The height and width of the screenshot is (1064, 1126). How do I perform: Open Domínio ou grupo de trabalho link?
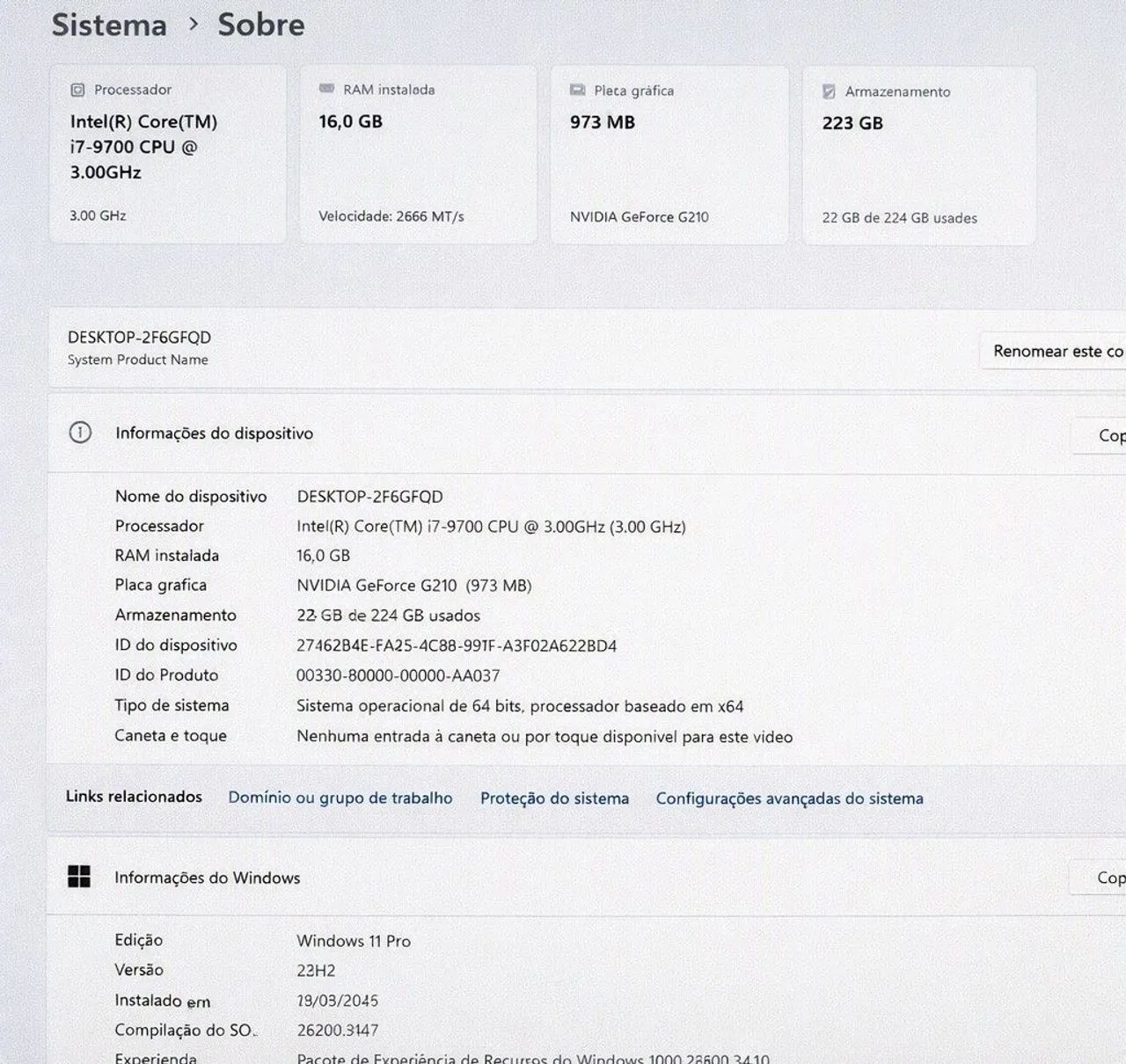(x=340, y=798)
